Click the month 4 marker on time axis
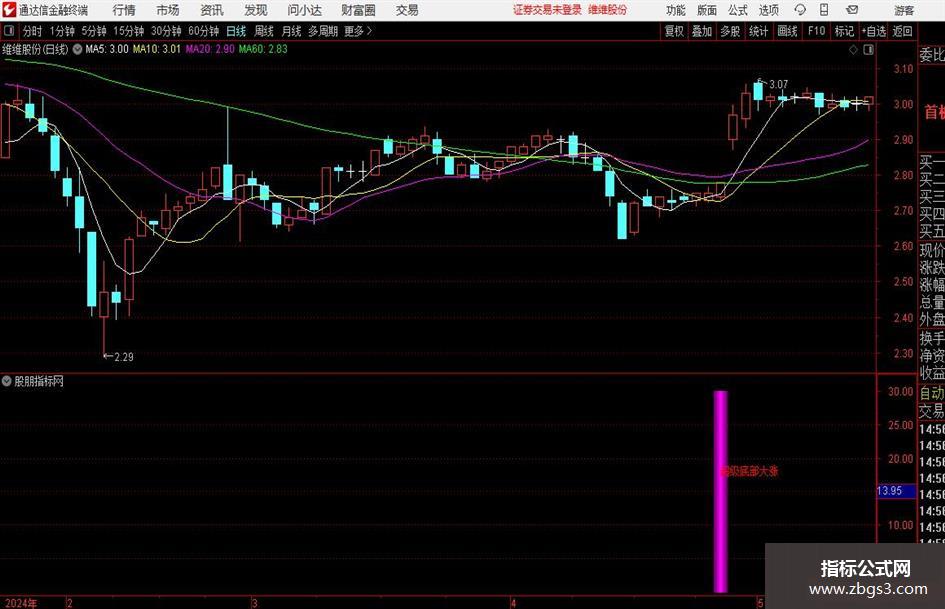 click(x=513, y=603)
